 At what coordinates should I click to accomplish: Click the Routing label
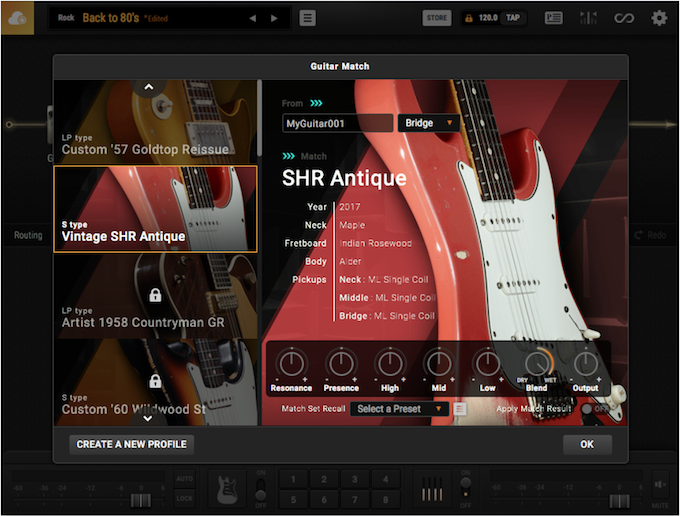click(x=28, y=235)
